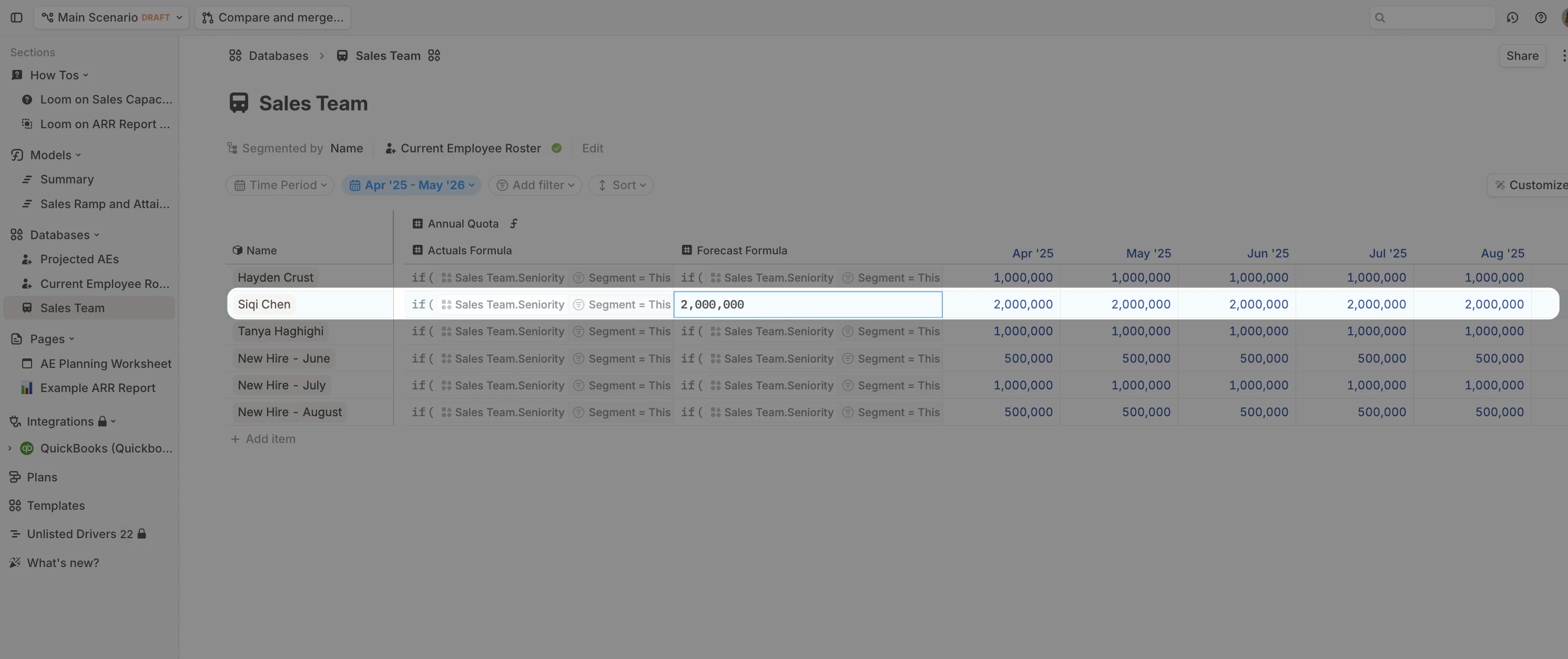Image resolution: width=1568 pixels, height=659 pixels.
Task: Click Add item below the table
Action: coord(263,439)
